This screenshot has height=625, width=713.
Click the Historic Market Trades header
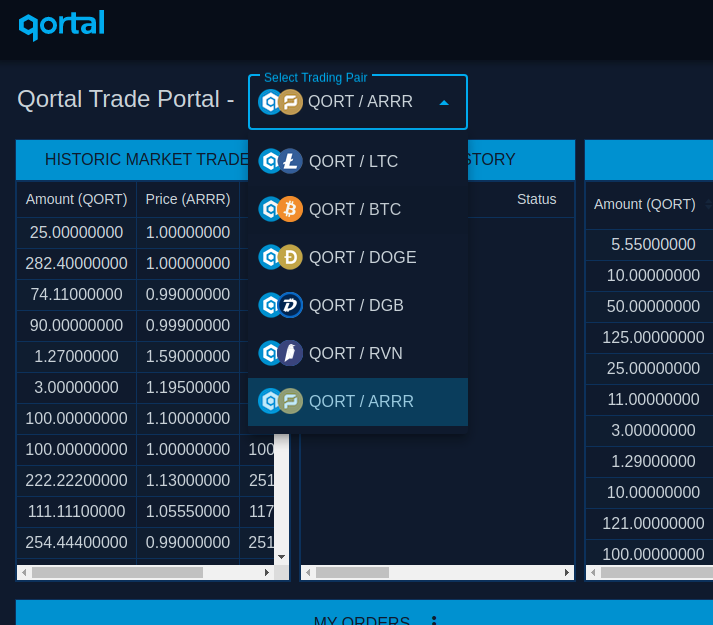(x=146, y=160)
